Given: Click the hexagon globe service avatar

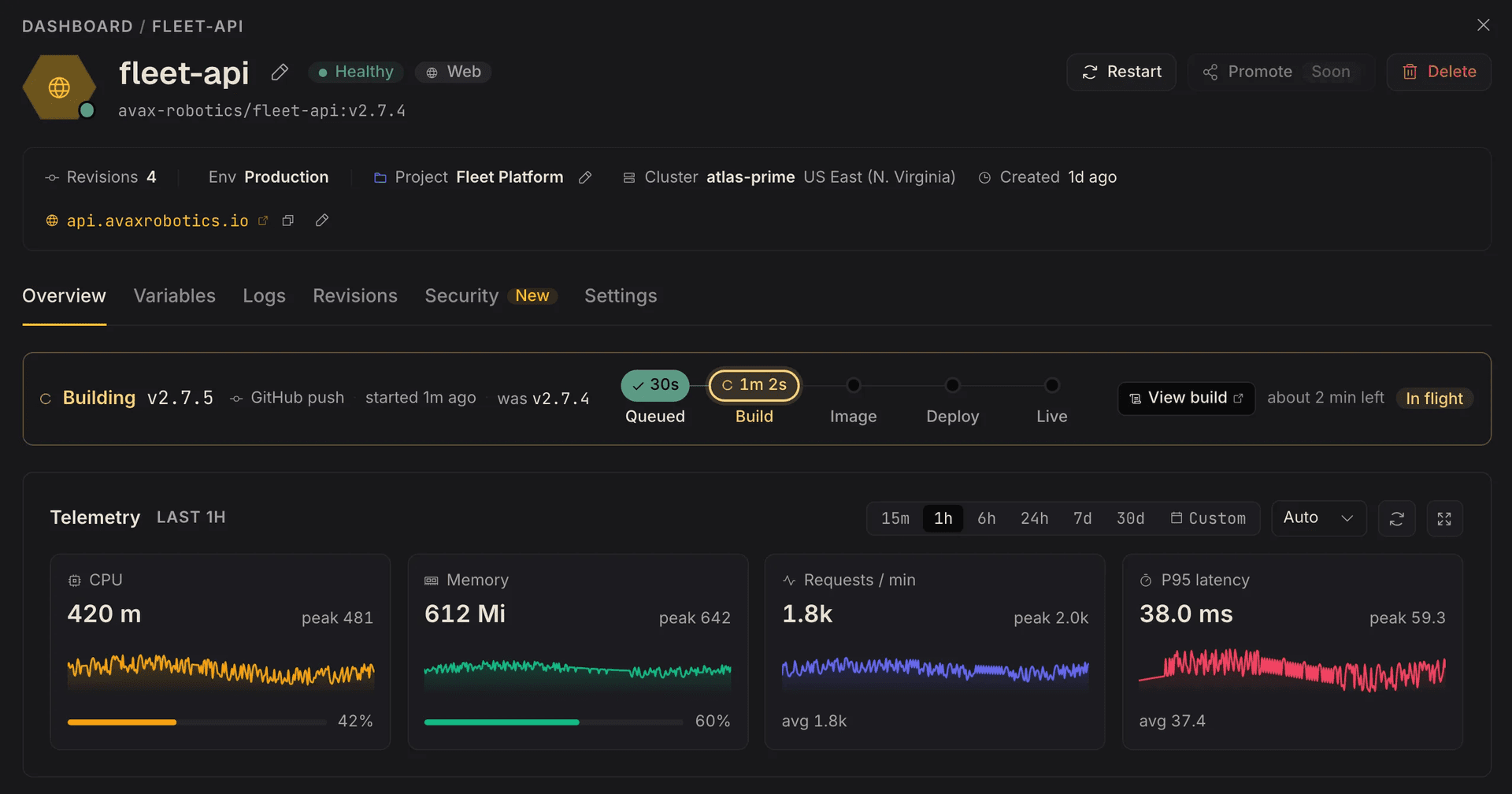Looking at the screenshot, I should (x=59, y=87).
